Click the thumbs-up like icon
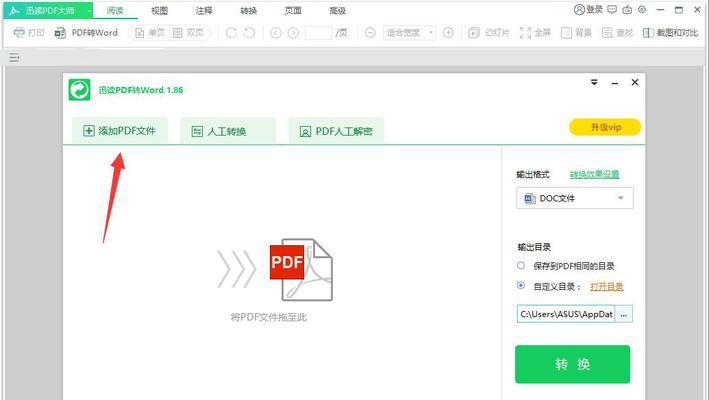This screenshot has width=709, height=400. 627,9
